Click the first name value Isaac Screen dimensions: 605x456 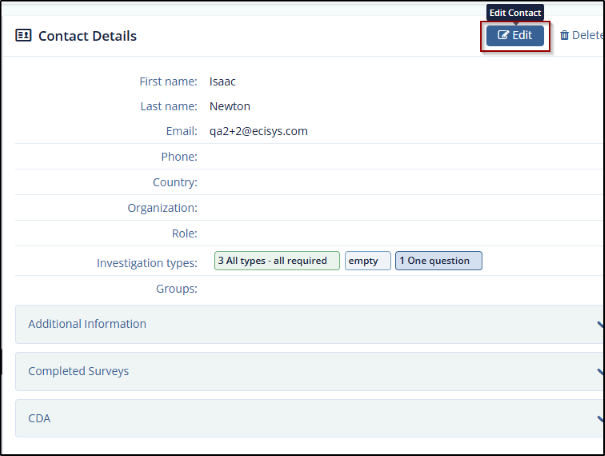(224, 81)
